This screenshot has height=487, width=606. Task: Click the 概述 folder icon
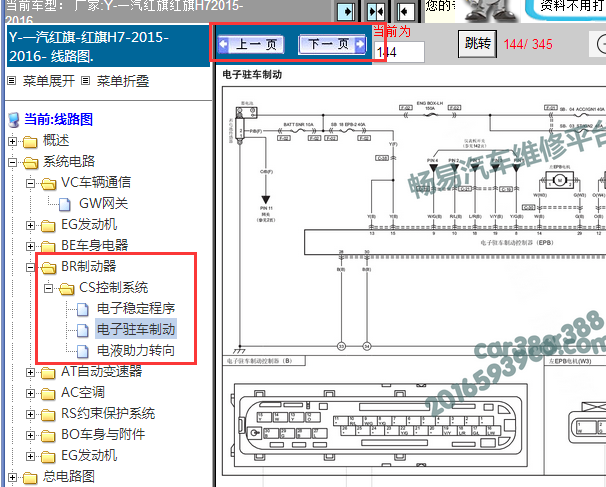click(x=30, y=142)
